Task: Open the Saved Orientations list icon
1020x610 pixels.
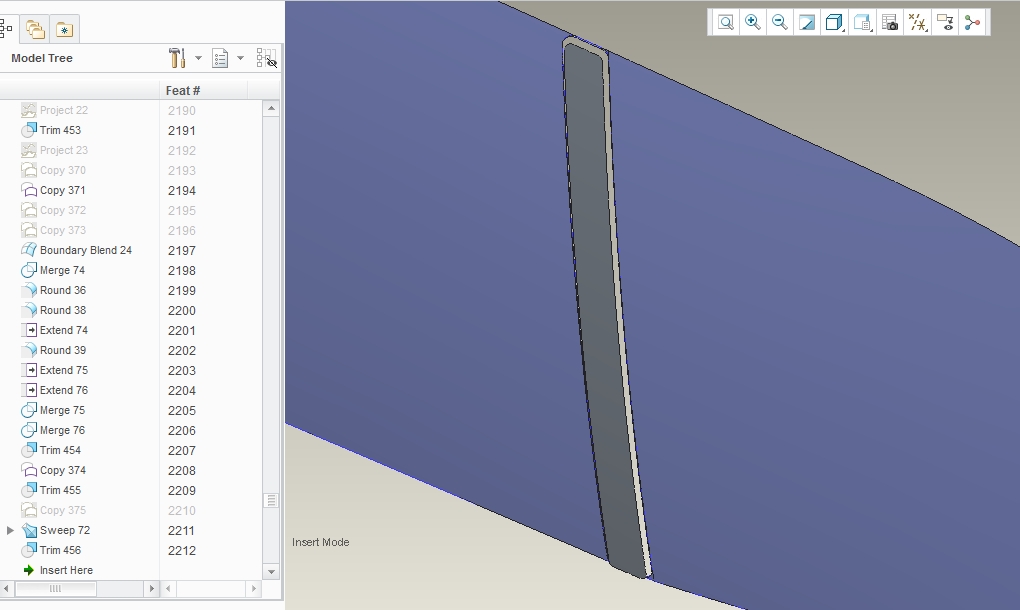Action: click(x=862, y=23)
